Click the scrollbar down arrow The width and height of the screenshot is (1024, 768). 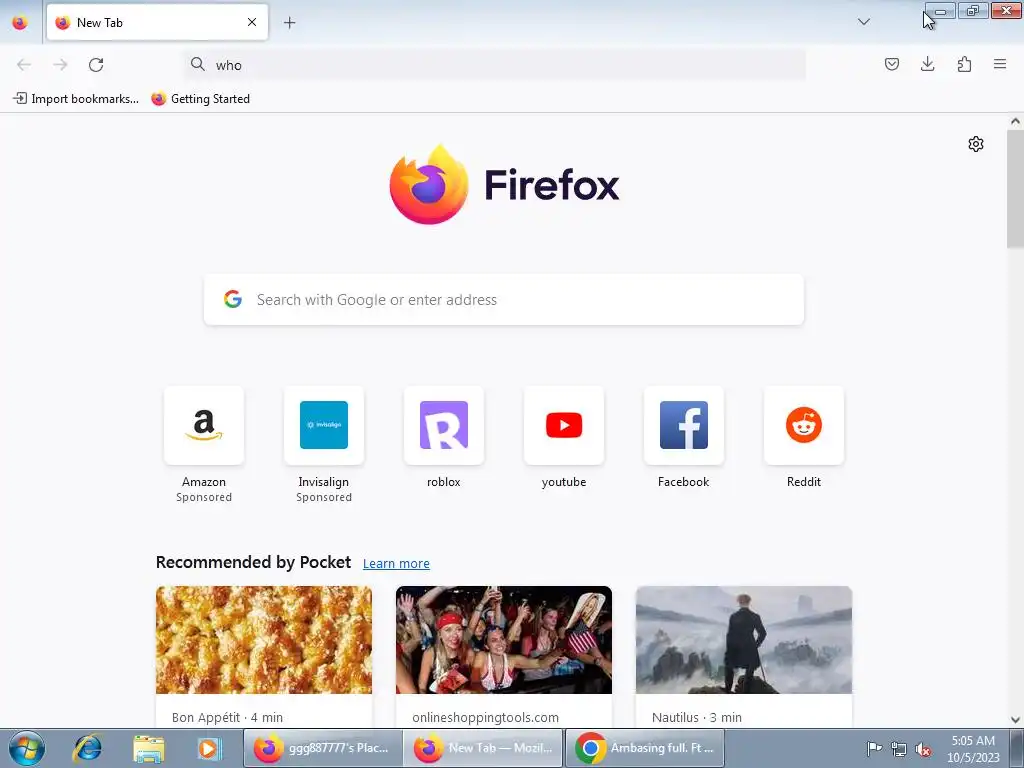tap(1015, 720)
